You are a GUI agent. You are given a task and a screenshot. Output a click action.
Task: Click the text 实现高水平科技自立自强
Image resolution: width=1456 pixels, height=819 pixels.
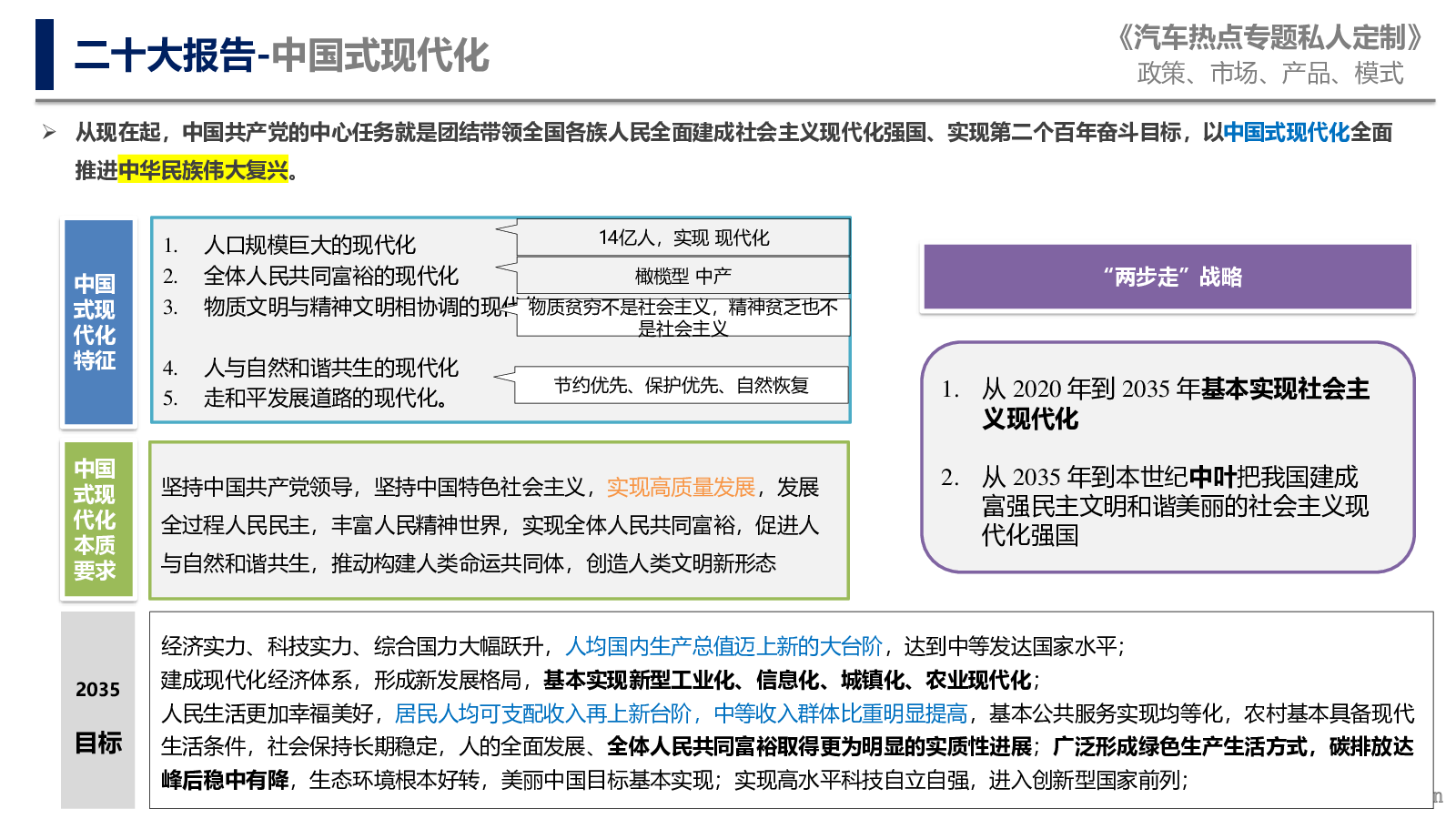pyautogui.click(x=852, y=781)
